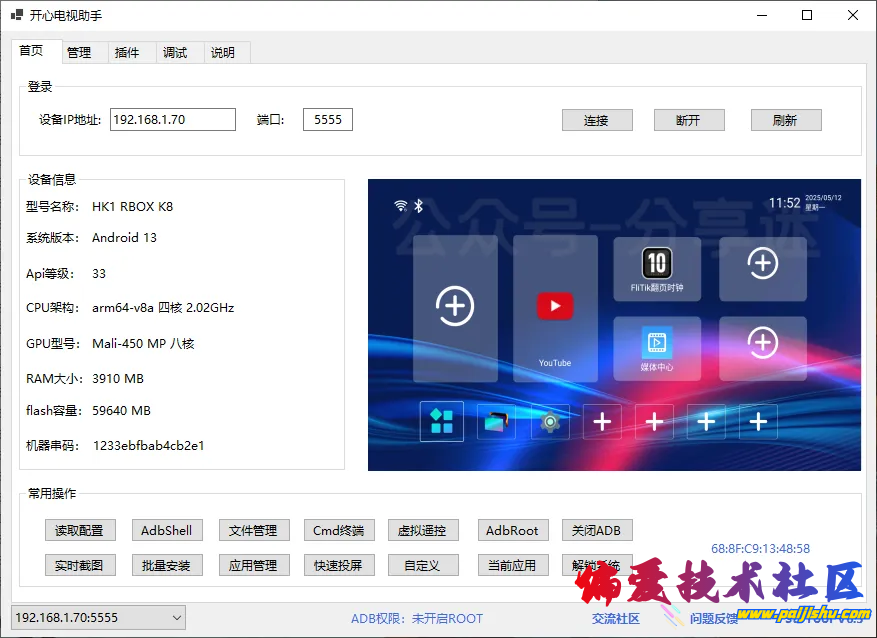The image size is (877, 638).
Task: Switch to the 管理 tab
Action: 79,53
